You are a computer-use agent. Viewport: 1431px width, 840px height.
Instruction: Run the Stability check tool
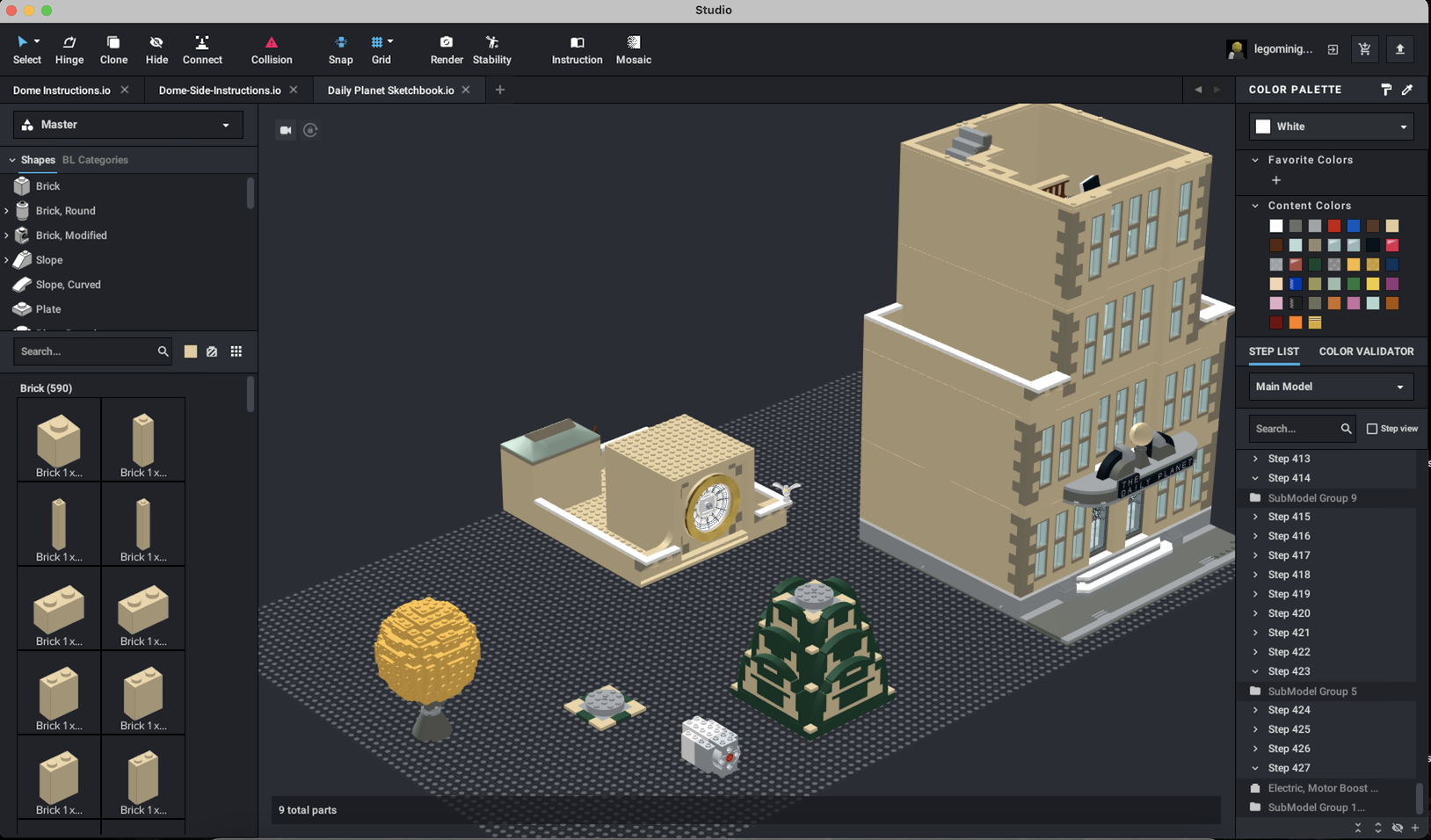tap(491, 50)
